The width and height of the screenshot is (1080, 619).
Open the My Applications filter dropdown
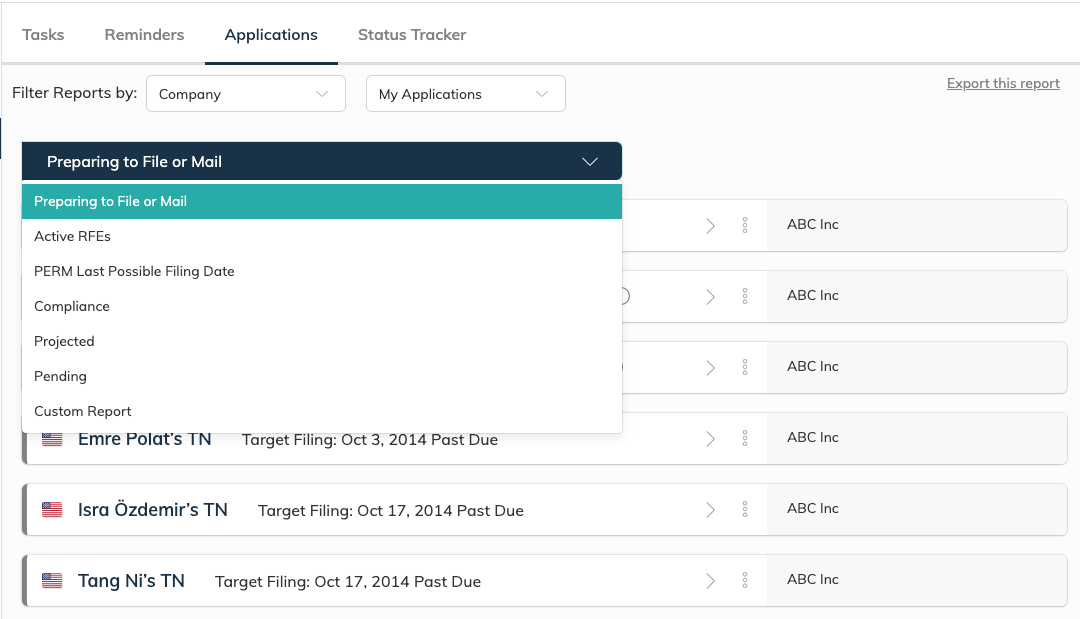(x=465, y=94)
